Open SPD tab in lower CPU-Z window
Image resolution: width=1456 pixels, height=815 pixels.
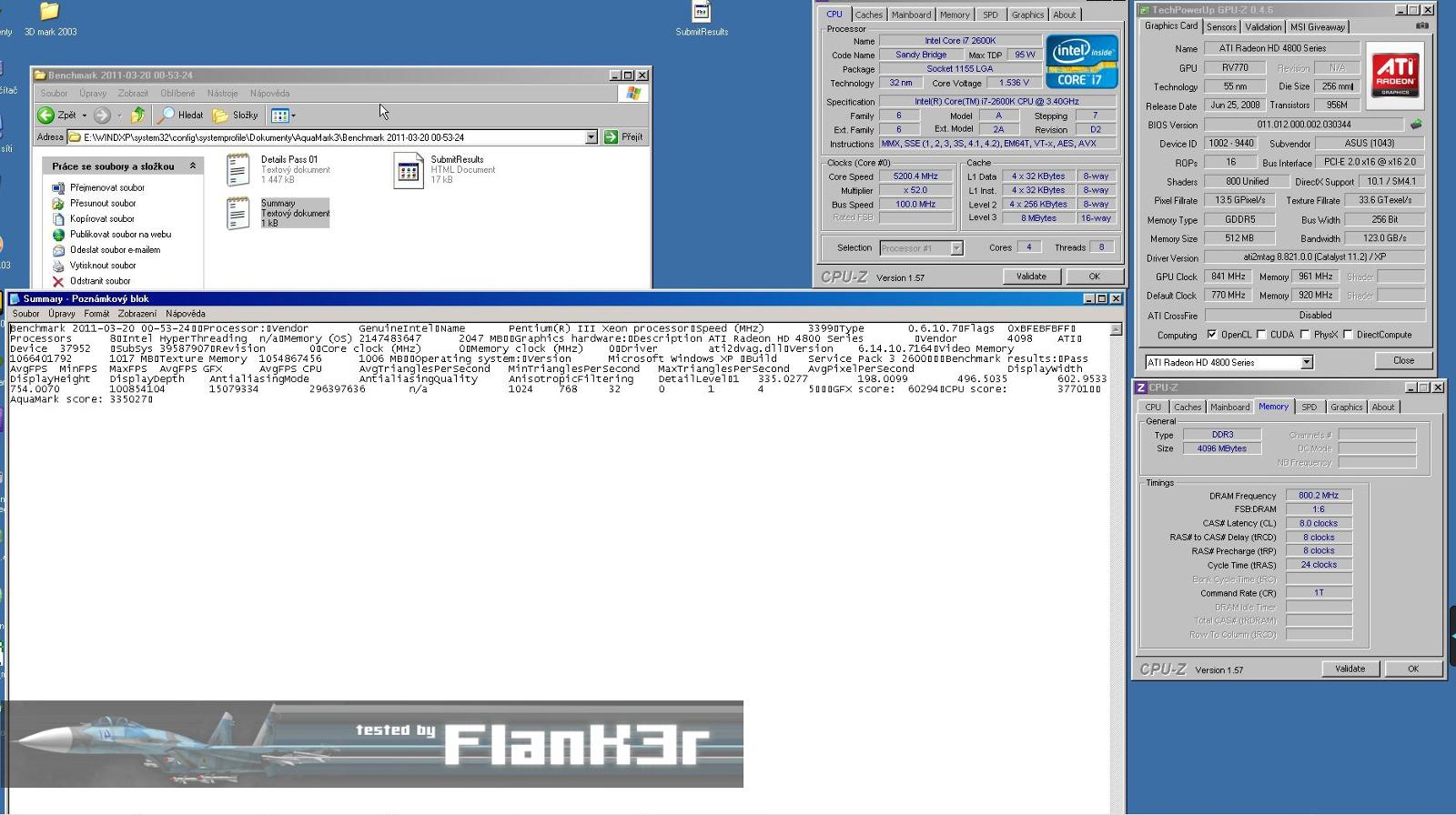click(x=1309, y=407)
